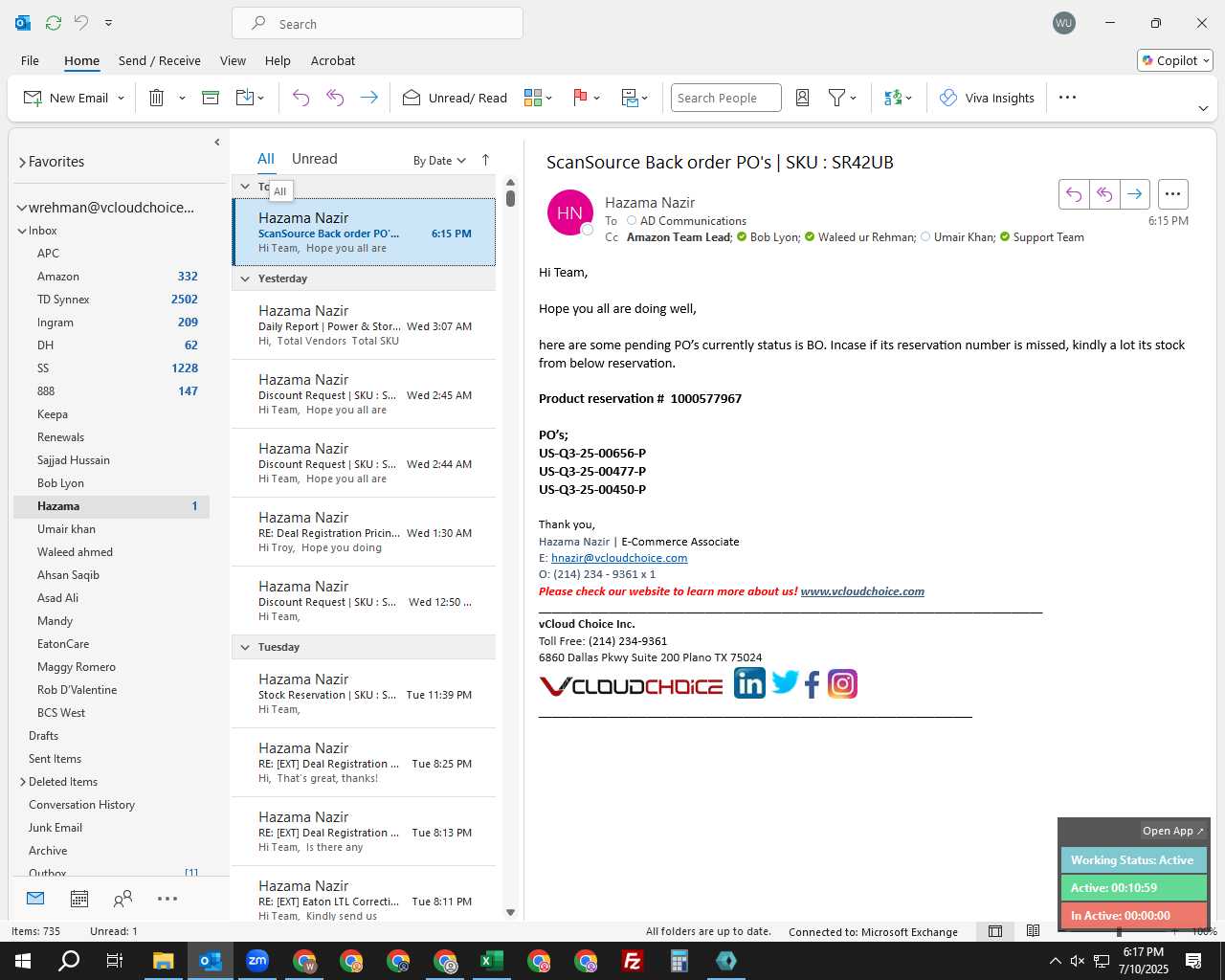
Task: Select the TD Synnex folder
Action: (x=111, y=300)
